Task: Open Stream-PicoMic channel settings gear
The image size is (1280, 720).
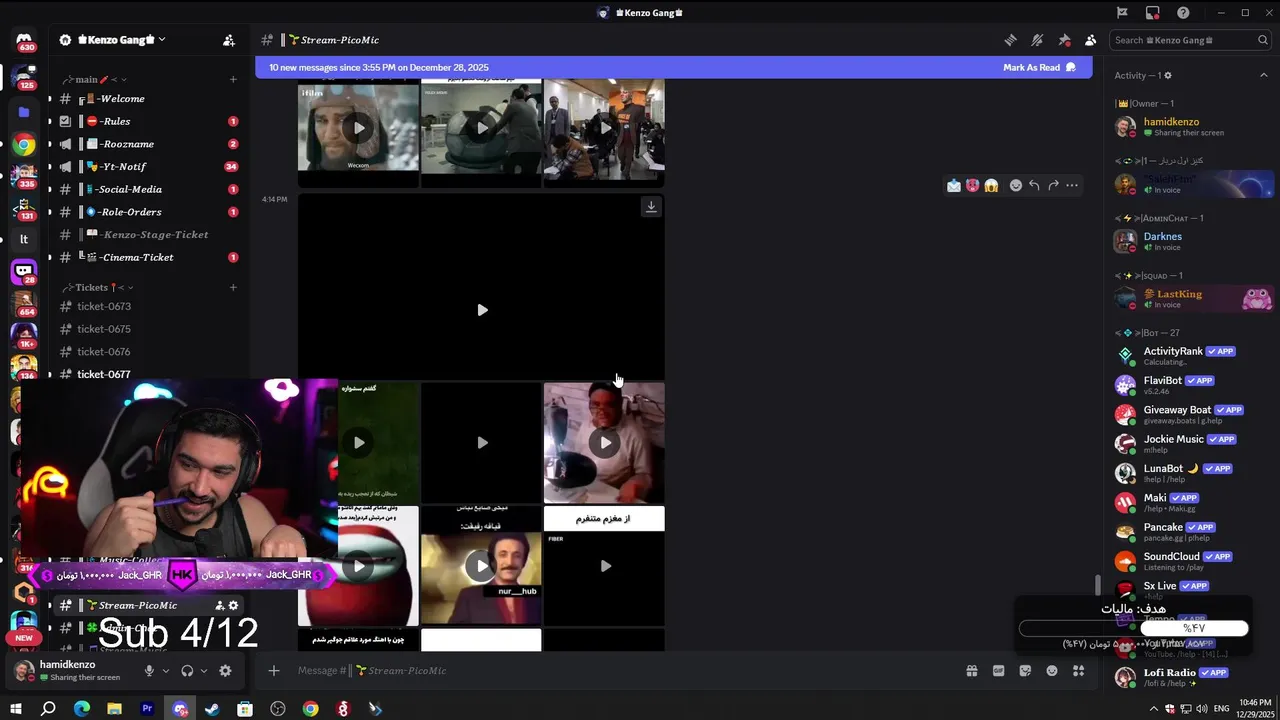Action: tap(234, 605)
